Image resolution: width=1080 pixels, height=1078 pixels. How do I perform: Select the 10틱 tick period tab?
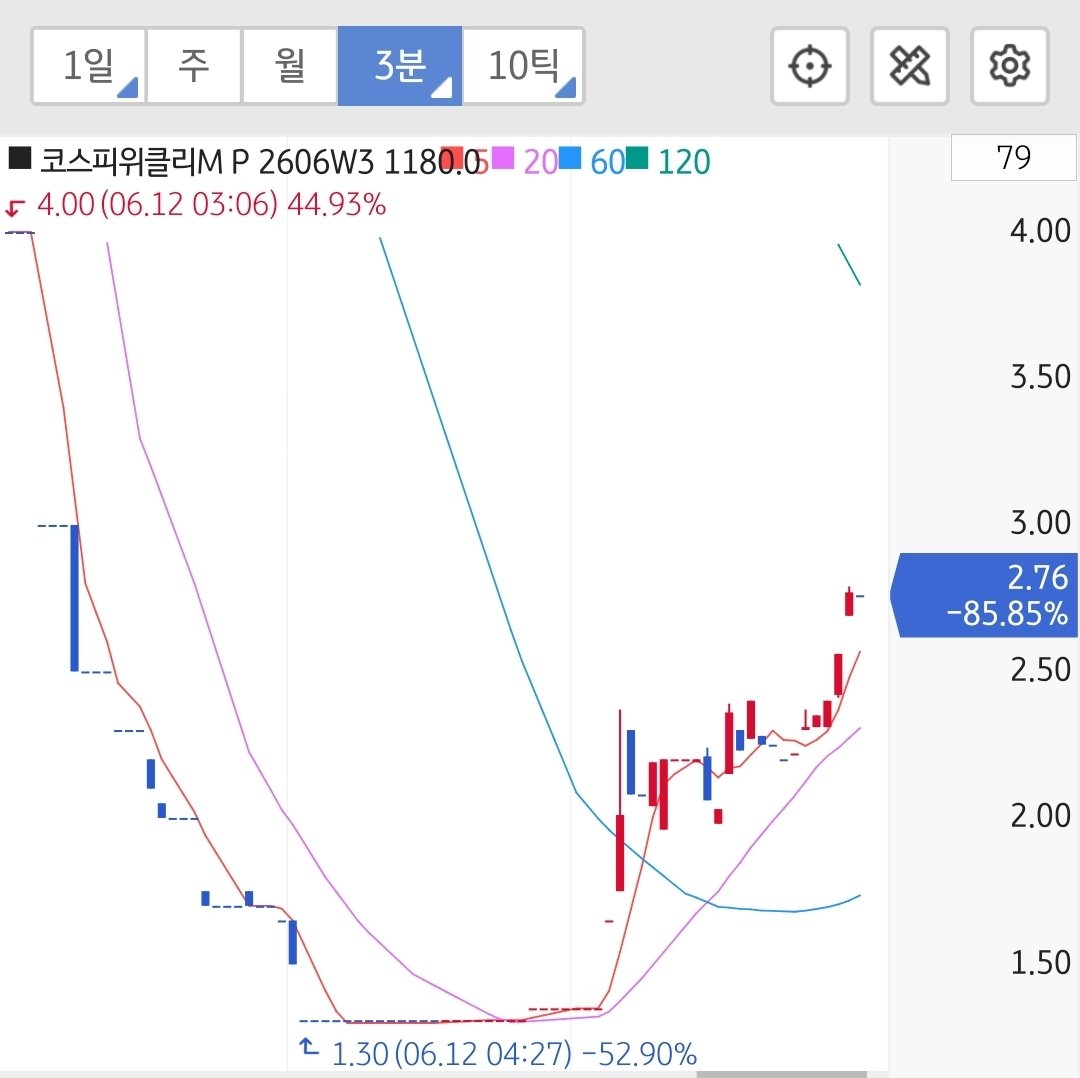(523, 66)
